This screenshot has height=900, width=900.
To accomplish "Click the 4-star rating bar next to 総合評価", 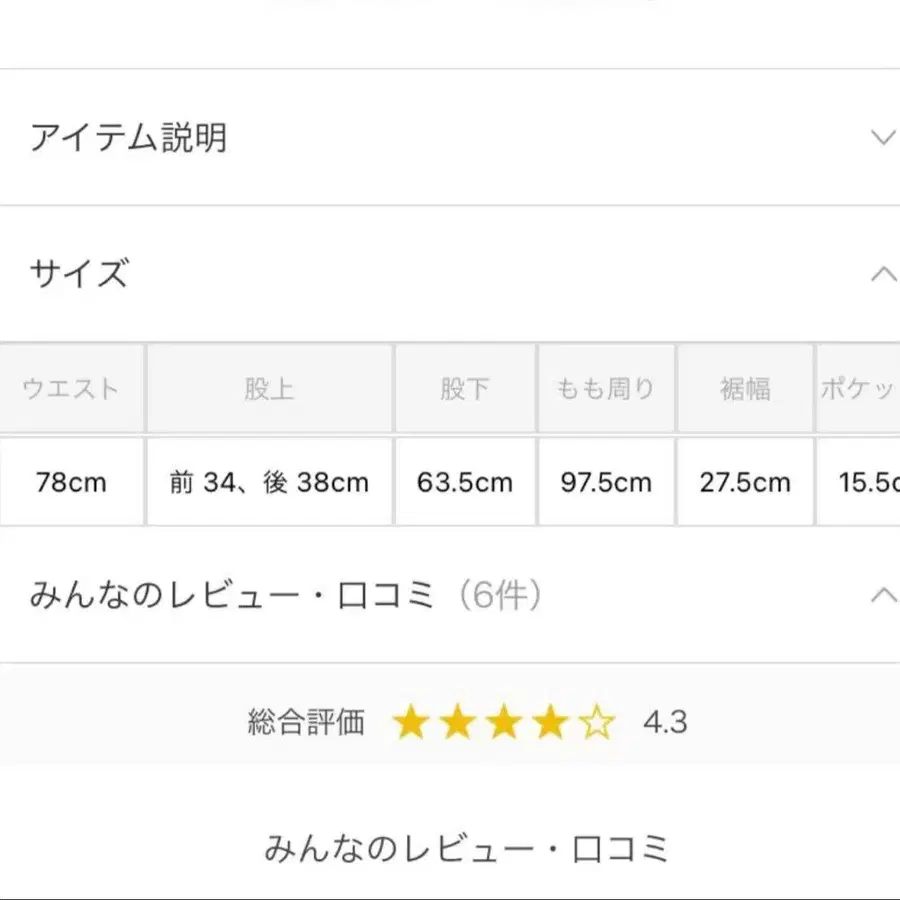I will coord(504,722).
